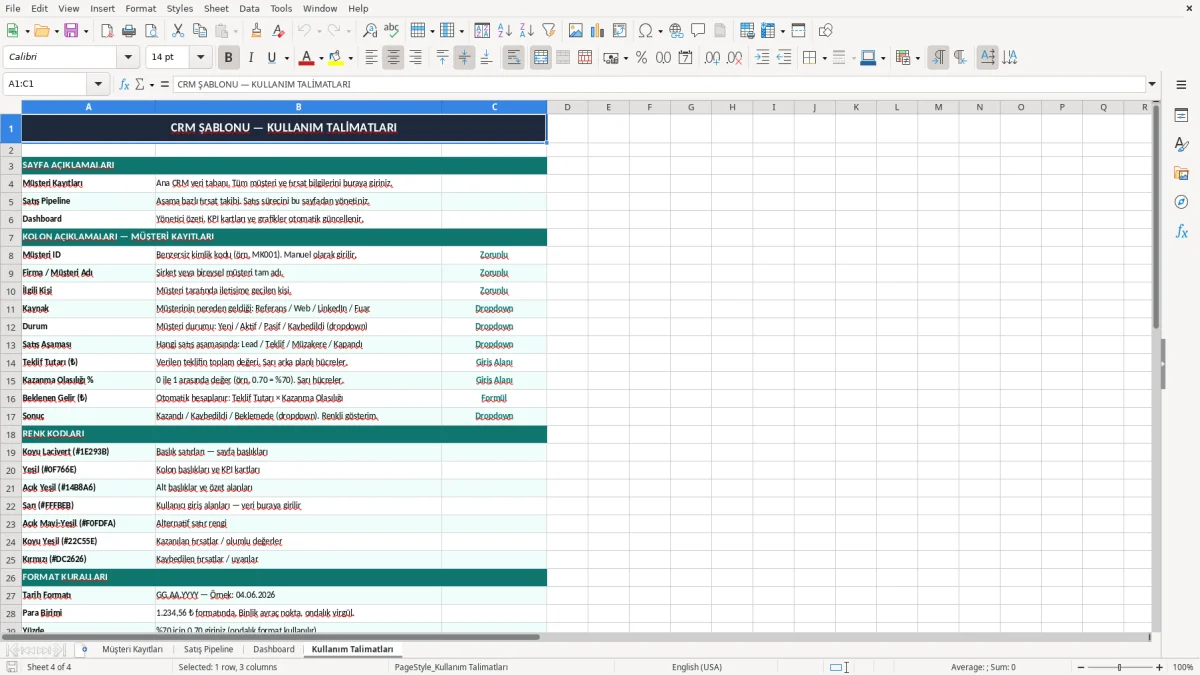Click the Copy icon

click(199, 31)
